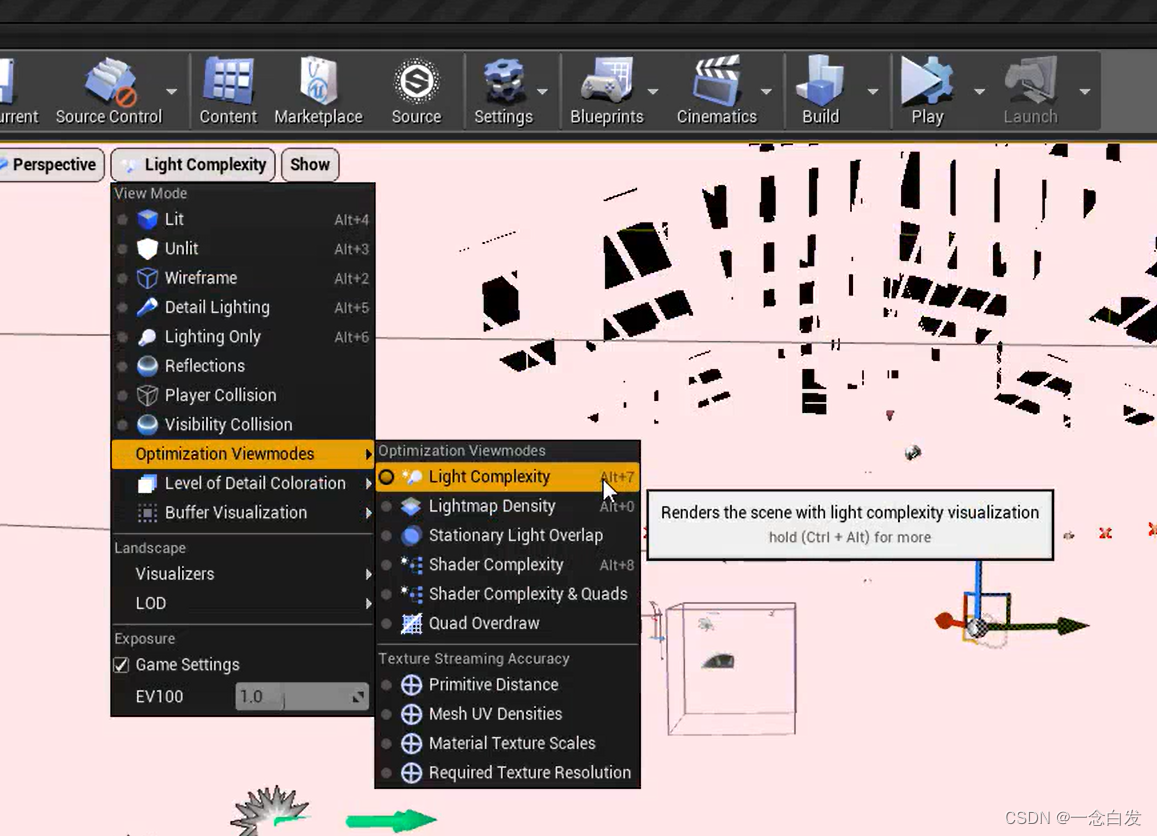
Task: Open the Light Complexity view mode dropdown
Action: point(193,165)
